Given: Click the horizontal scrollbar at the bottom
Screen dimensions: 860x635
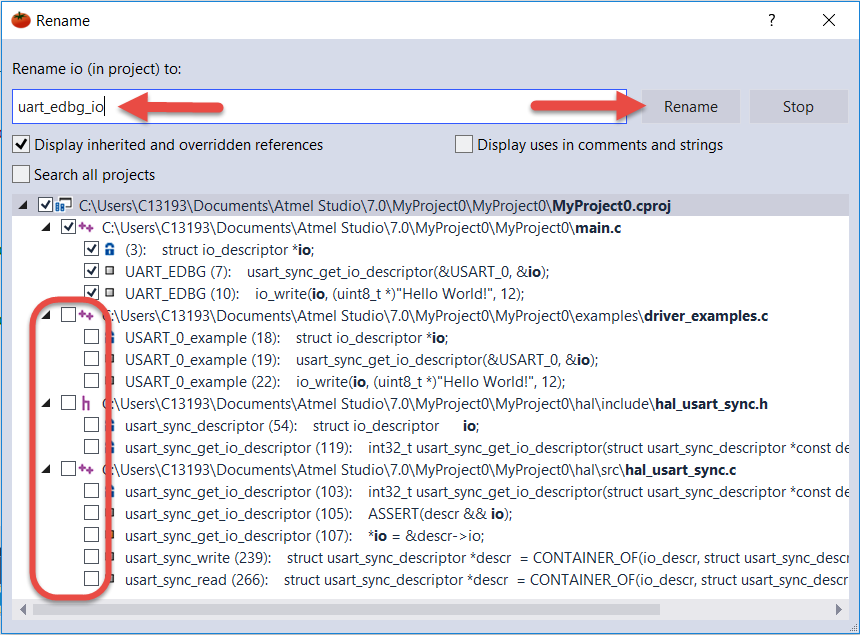Looking at the screenshot, I should click(400, 609).
